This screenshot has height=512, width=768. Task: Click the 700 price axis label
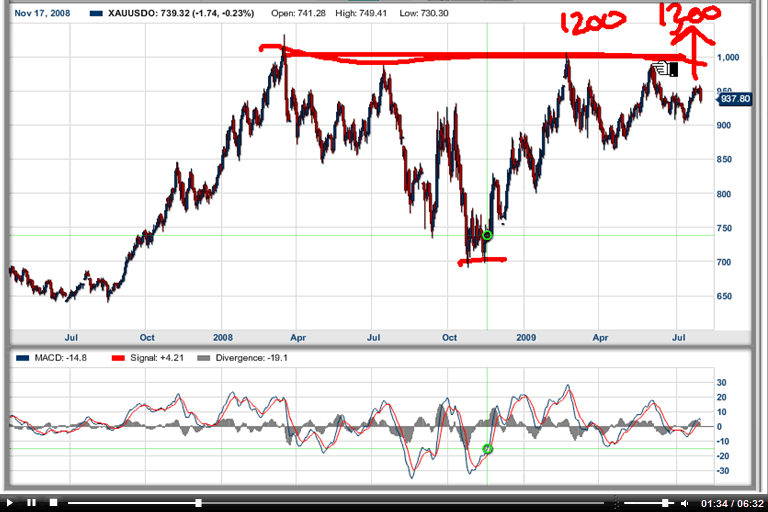(x=724, y=262)
